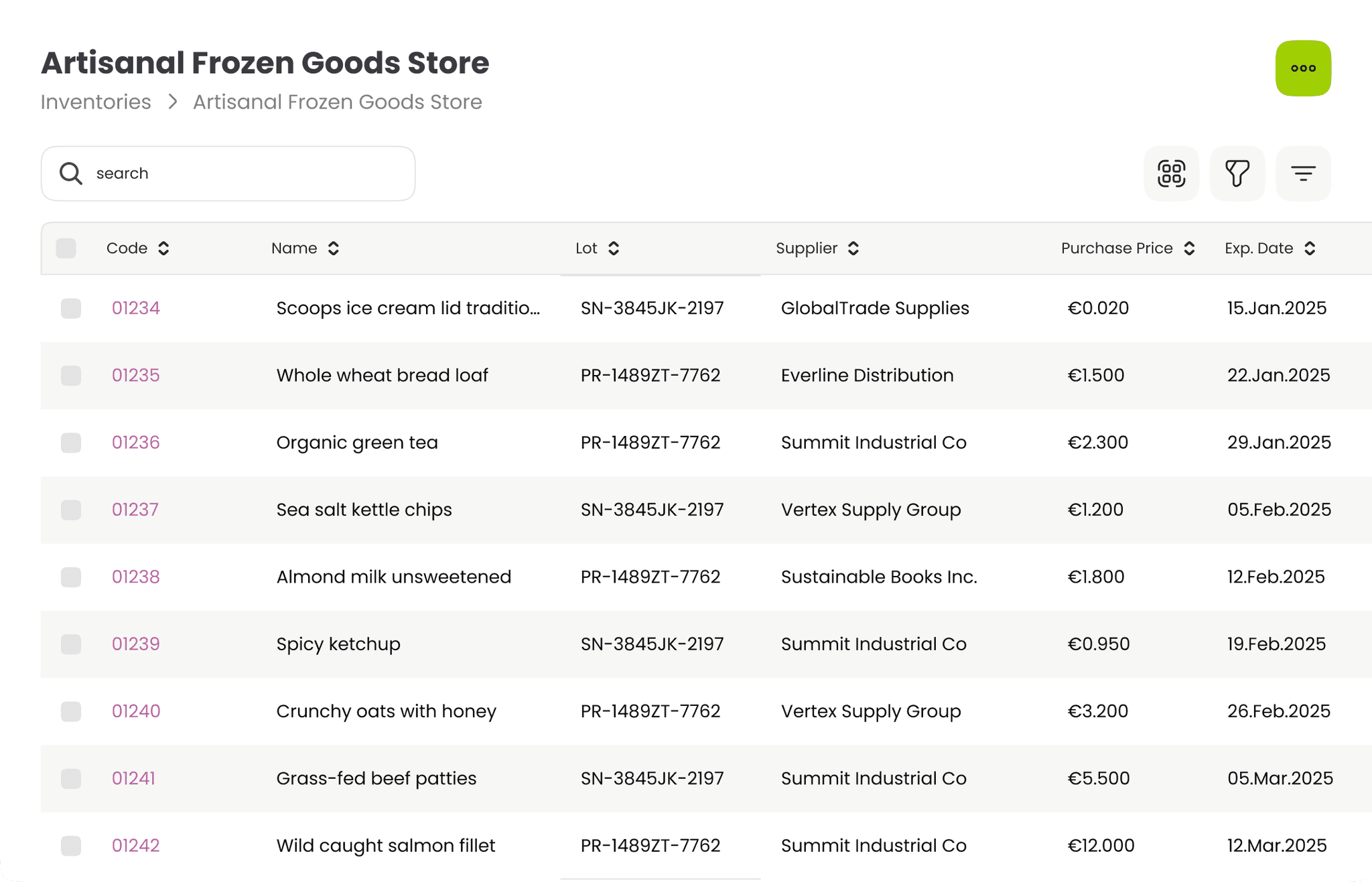The image size is (1372, 882).
Task: Click the sort options icon
Action: [x=1302, y=173]
